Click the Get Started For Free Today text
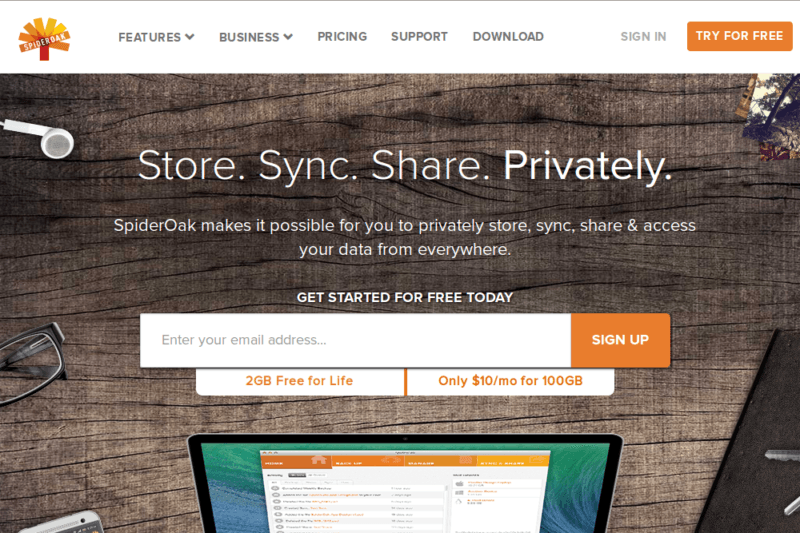Screen dimensions: 800x533 (405, 297)
